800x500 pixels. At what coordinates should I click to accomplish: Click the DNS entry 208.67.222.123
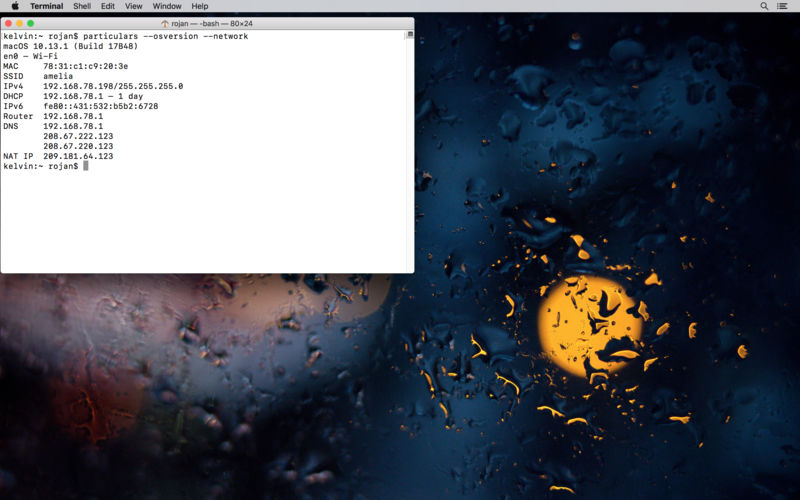tap(78, 136)
